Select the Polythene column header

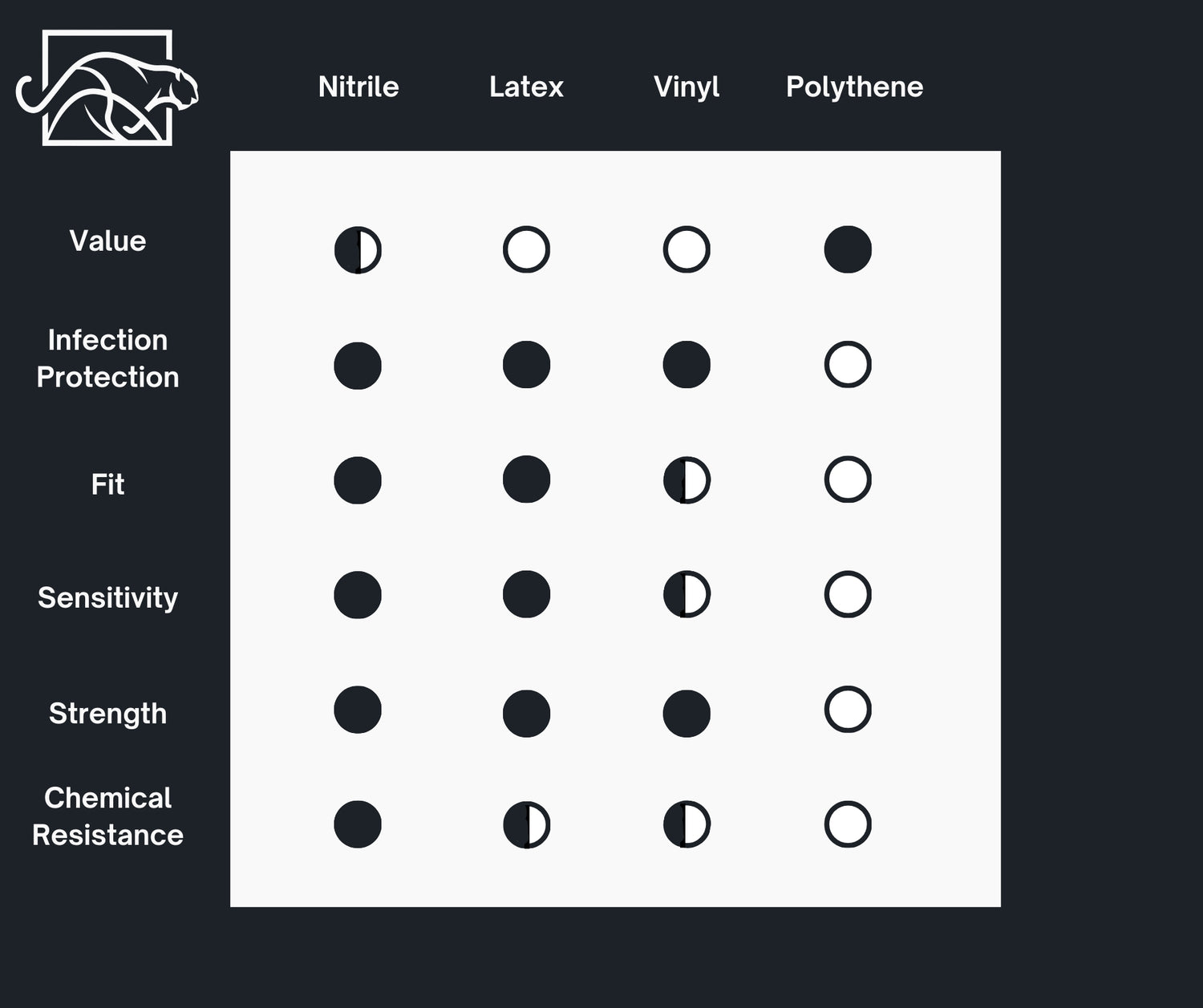855,87
